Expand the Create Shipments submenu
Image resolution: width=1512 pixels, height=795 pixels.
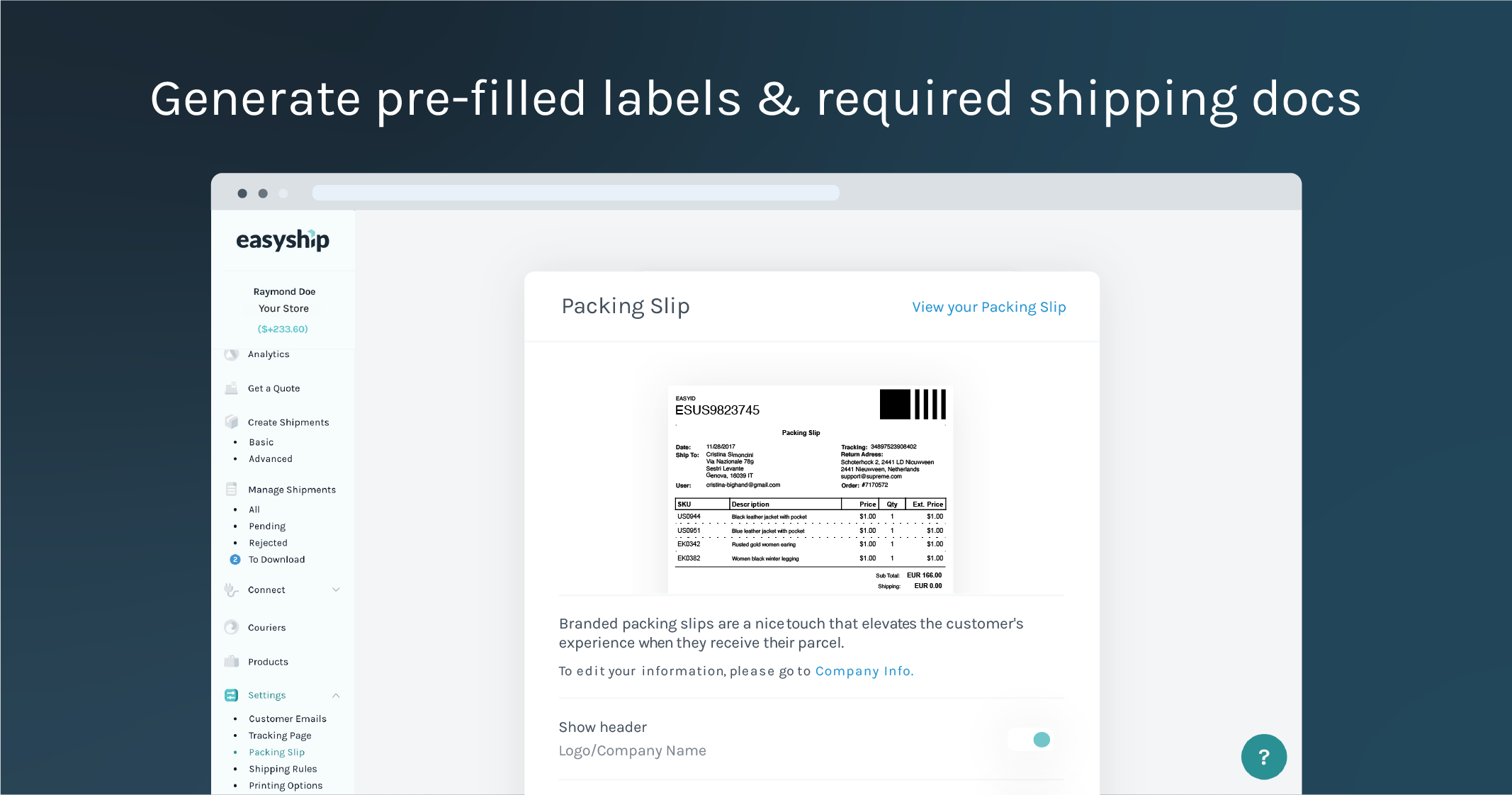click(x=288, y=421)
